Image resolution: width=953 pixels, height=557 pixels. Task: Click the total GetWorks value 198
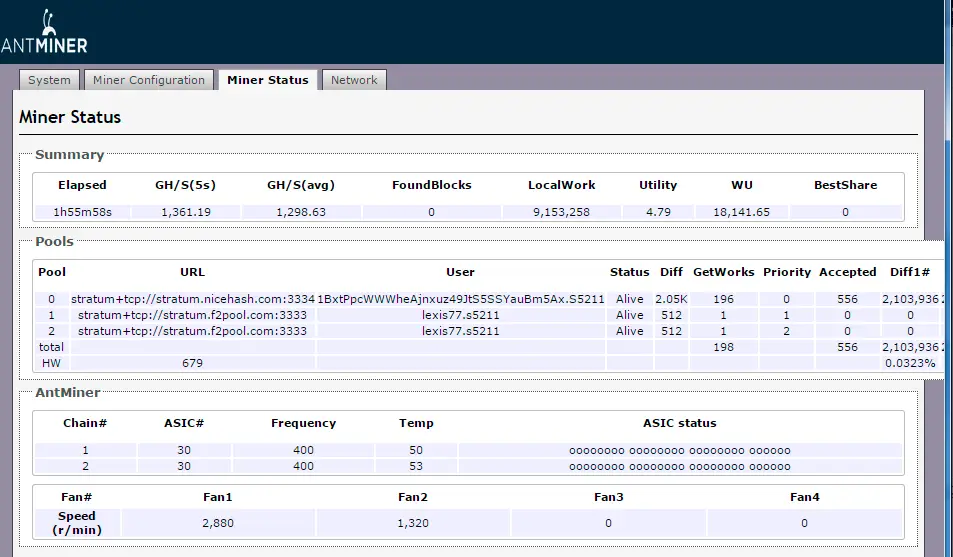pyautogui.click(x=723, y=347)
